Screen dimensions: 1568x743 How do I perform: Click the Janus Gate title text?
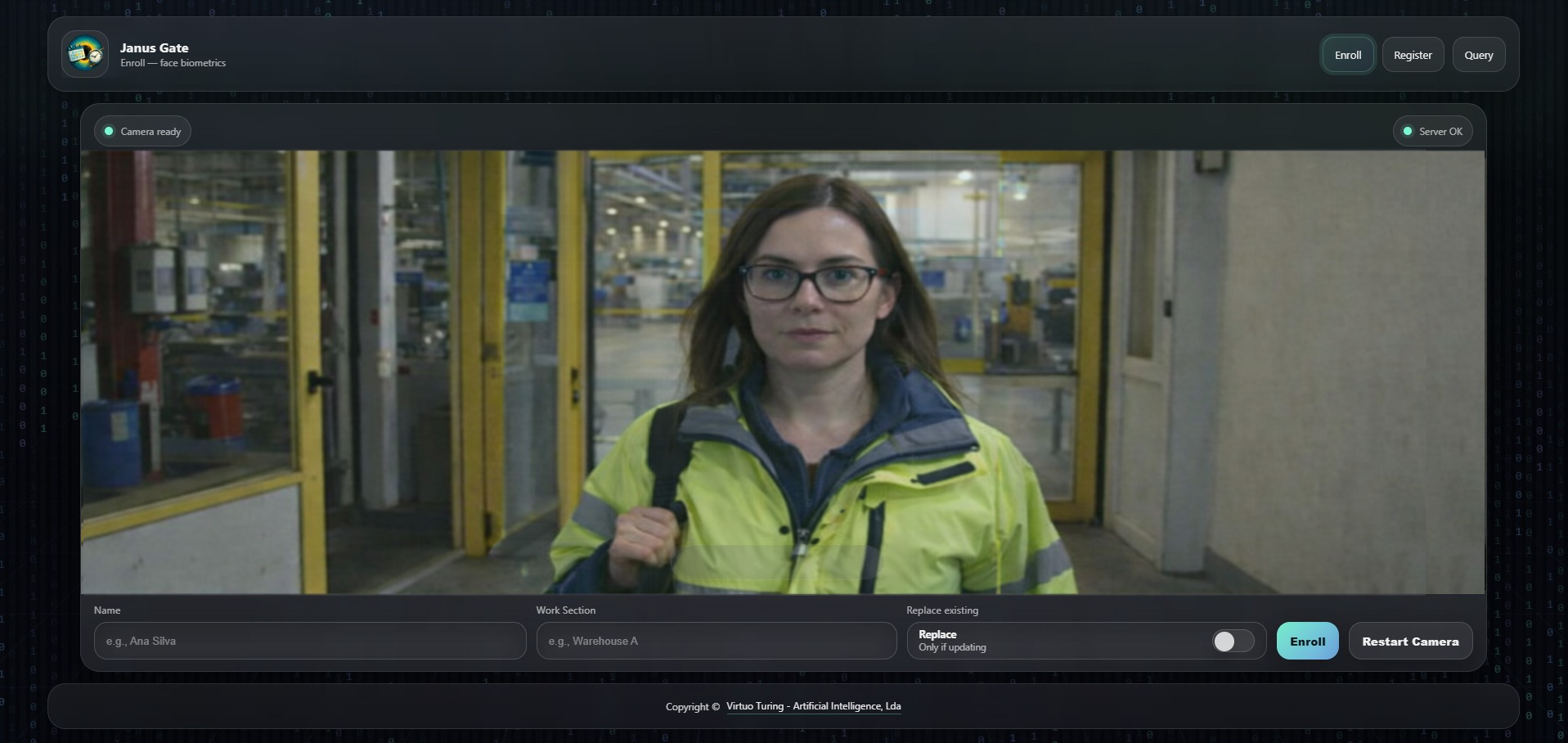154,48
